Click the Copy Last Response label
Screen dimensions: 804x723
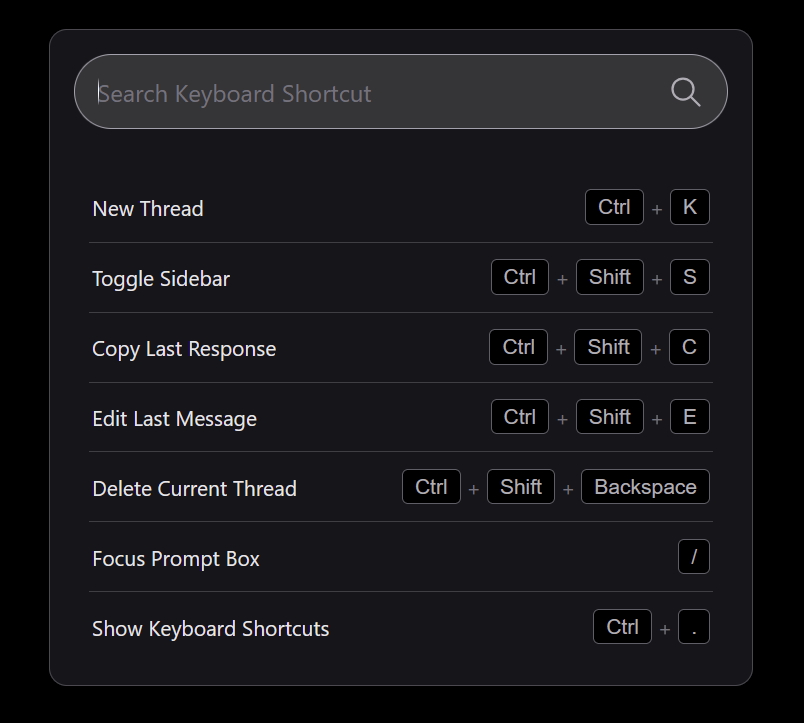pos(184,349)
